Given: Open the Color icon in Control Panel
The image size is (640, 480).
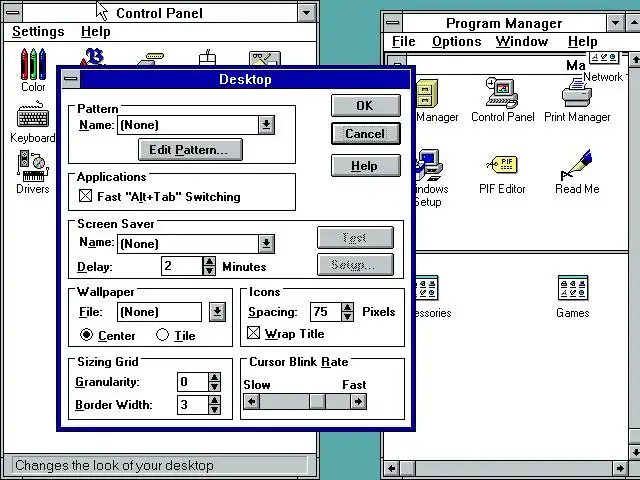Looking at the screenshot, I should click(x=33, y=69).
